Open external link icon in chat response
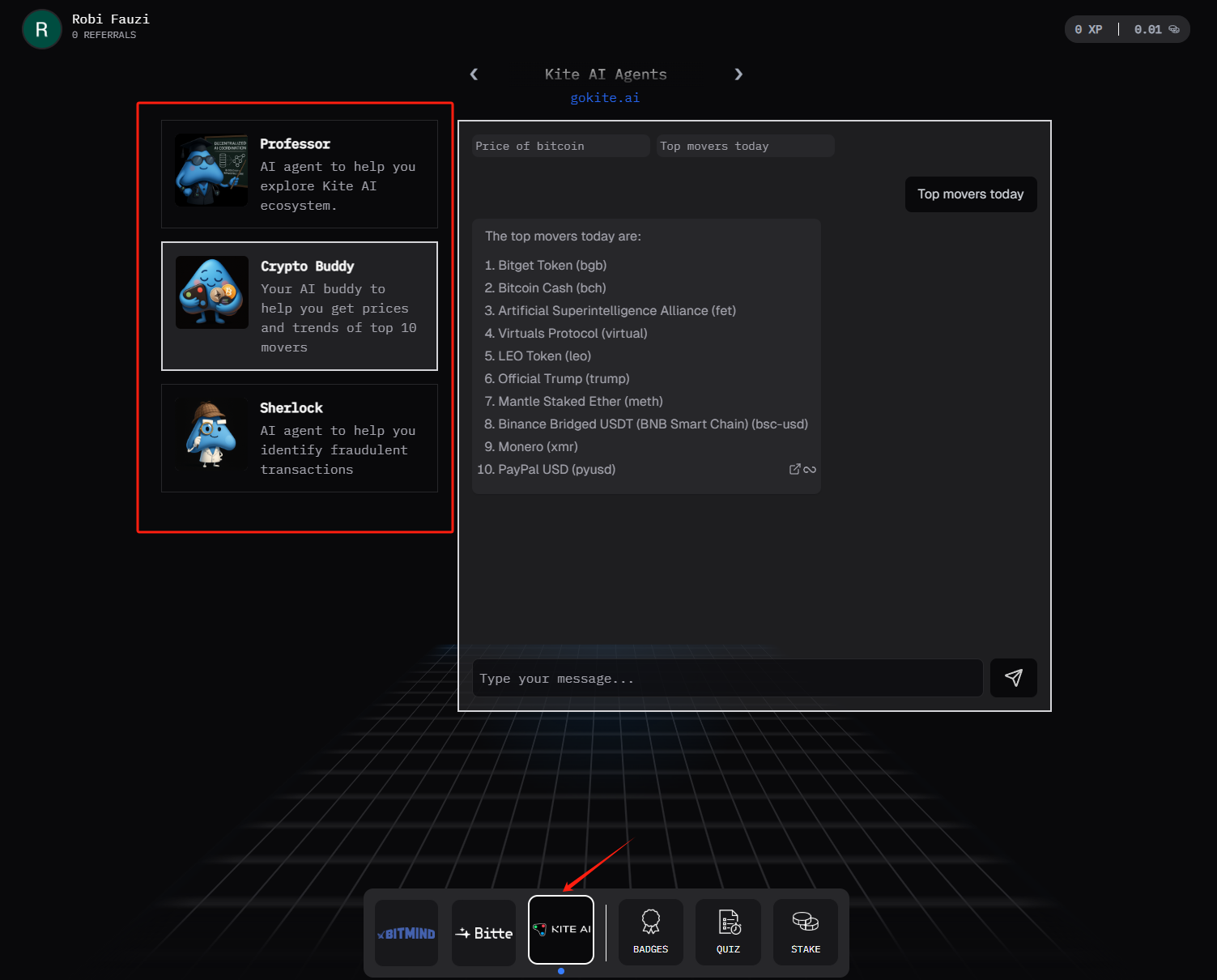1217x980 pixels. click(795, 469)
